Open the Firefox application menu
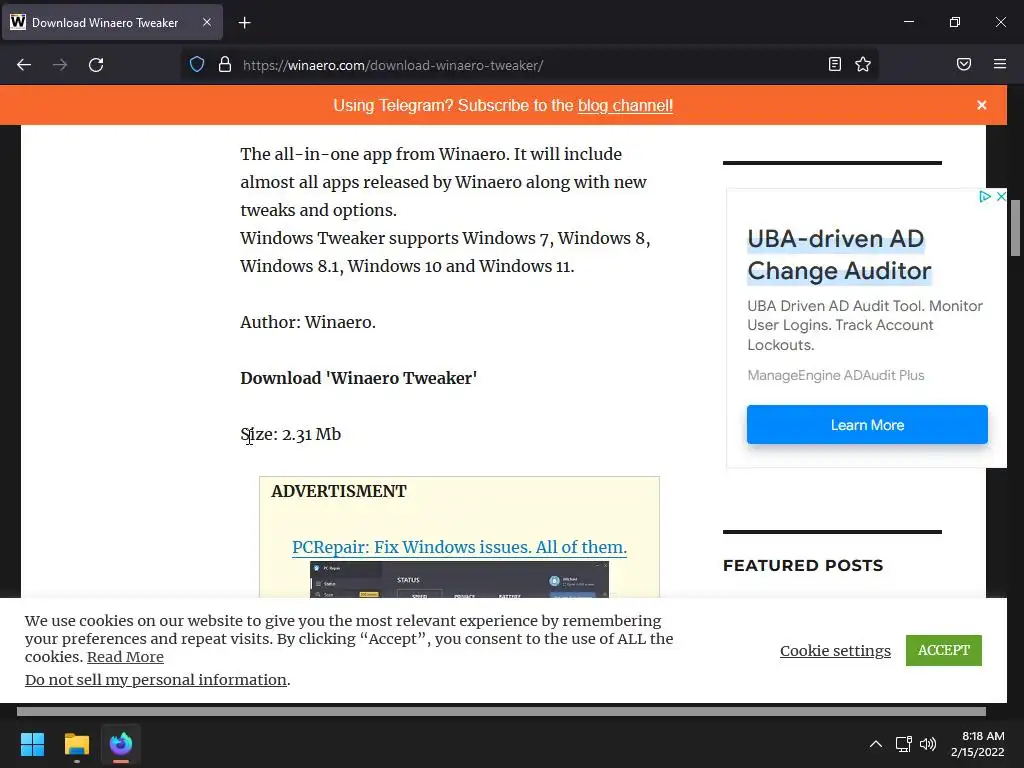The height and width of the screenshot is (768, 1024). tap(1000, 65)
